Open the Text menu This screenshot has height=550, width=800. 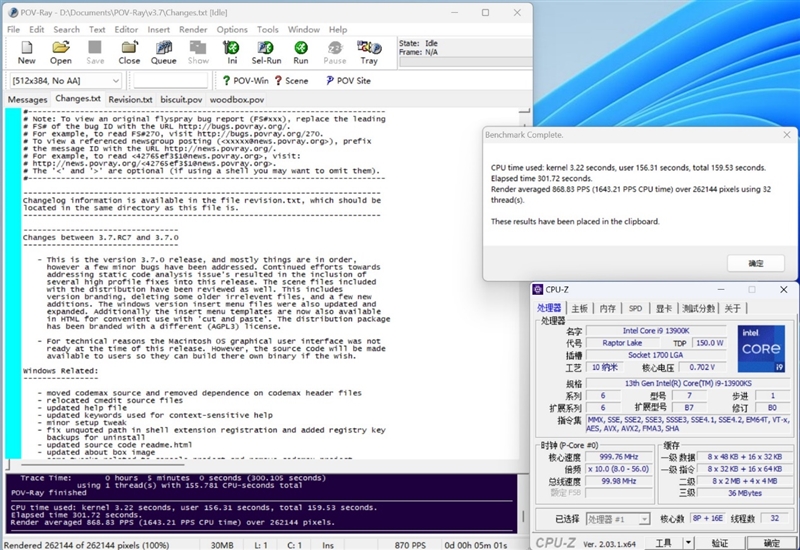(97, 30)
